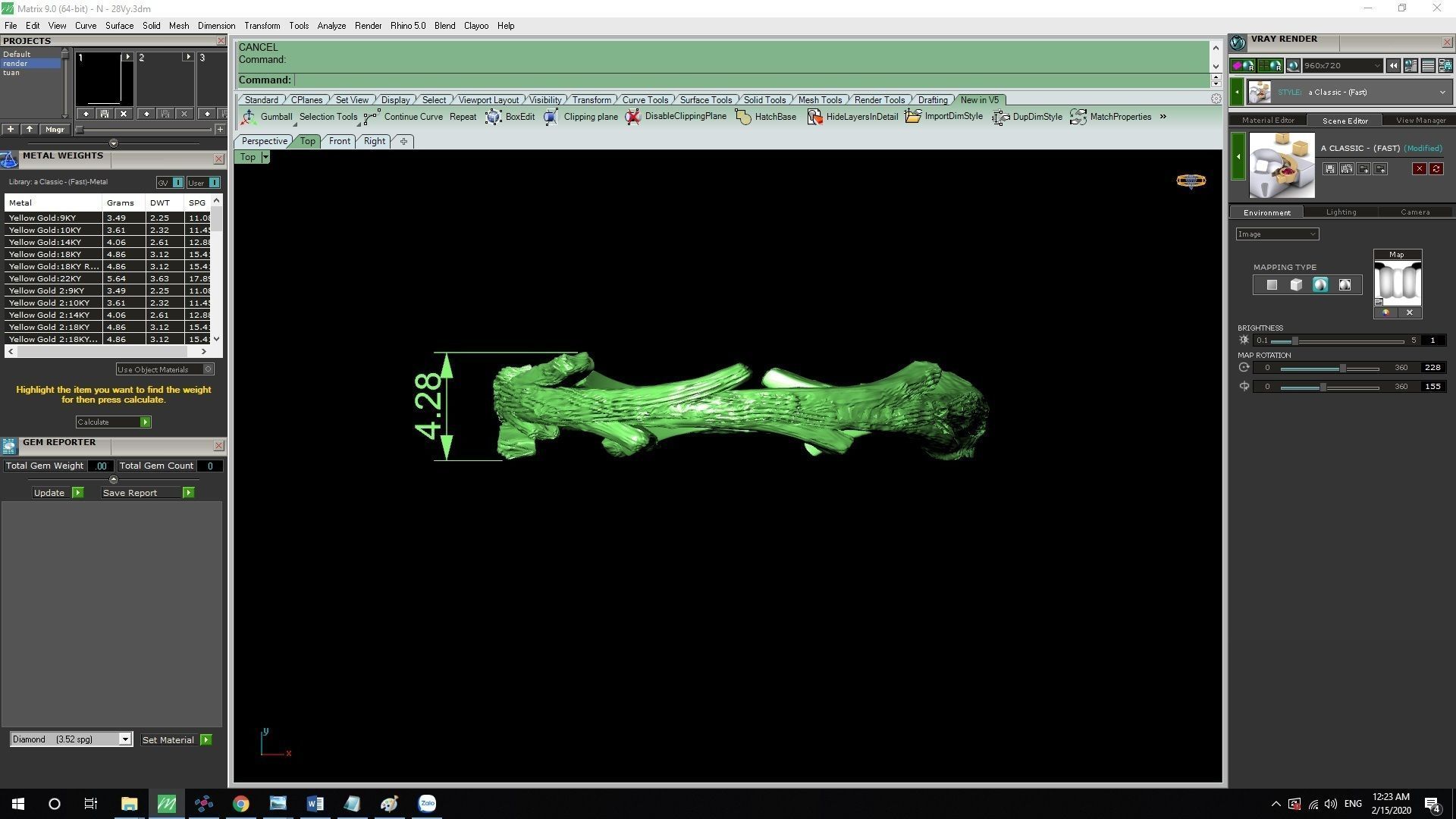This screenshot has width=1456, height=819.
Task: Click the BoxEdit icon
Action: click(x=494, y=117)
